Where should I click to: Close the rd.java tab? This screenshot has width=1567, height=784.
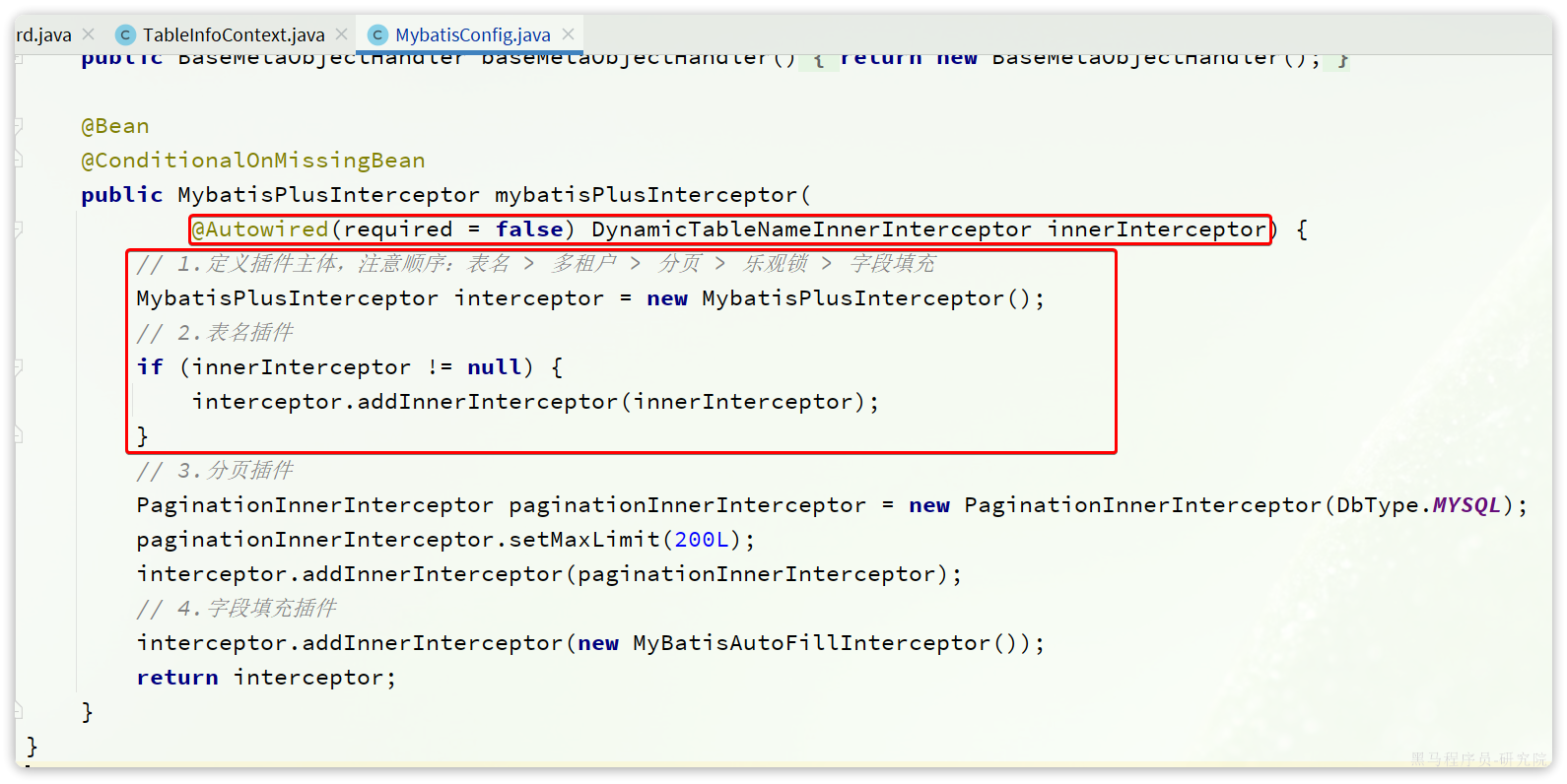[x=89, y=33]
